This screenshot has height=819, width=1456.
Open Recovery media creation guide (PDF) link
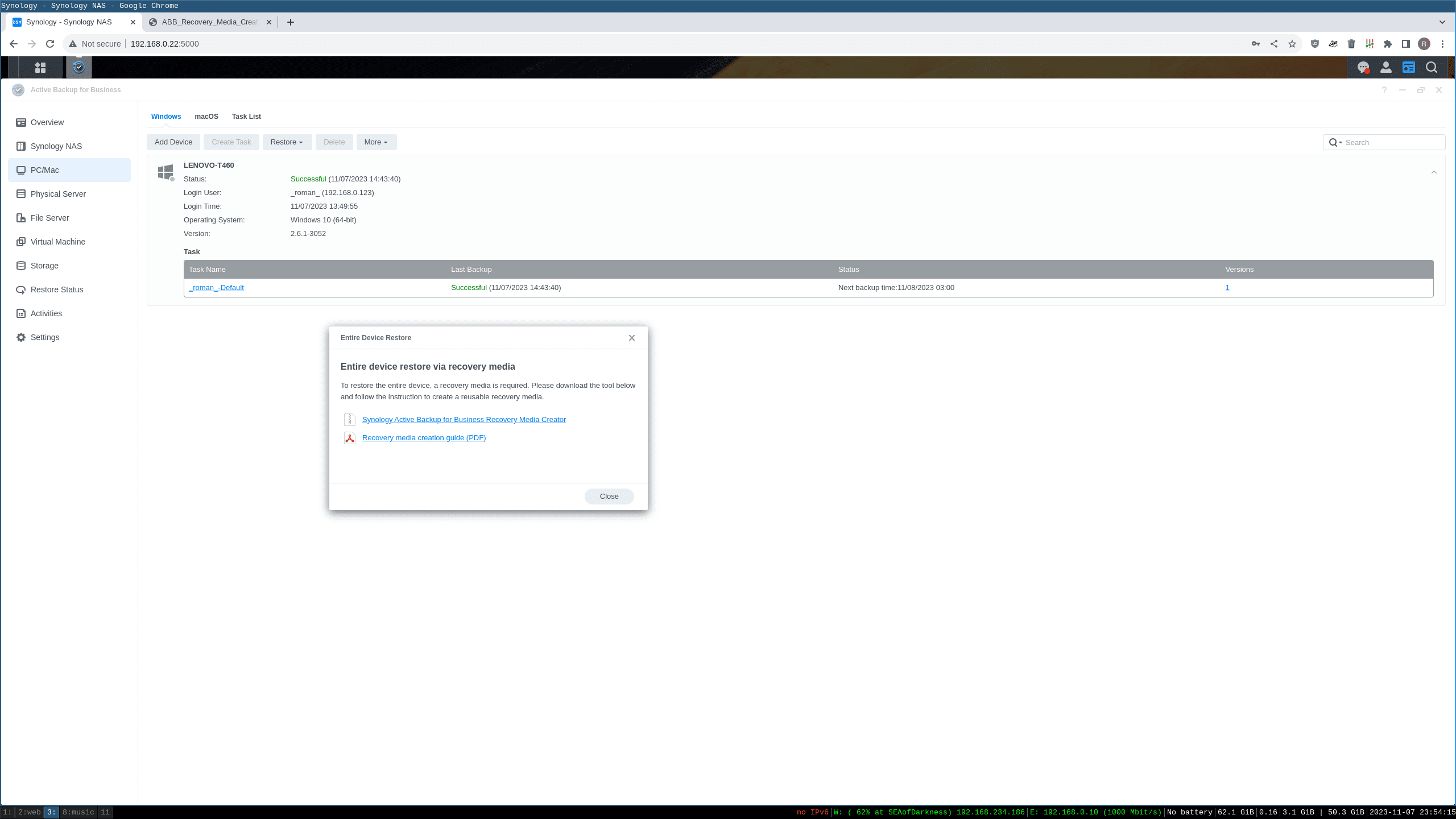(424, 438)
